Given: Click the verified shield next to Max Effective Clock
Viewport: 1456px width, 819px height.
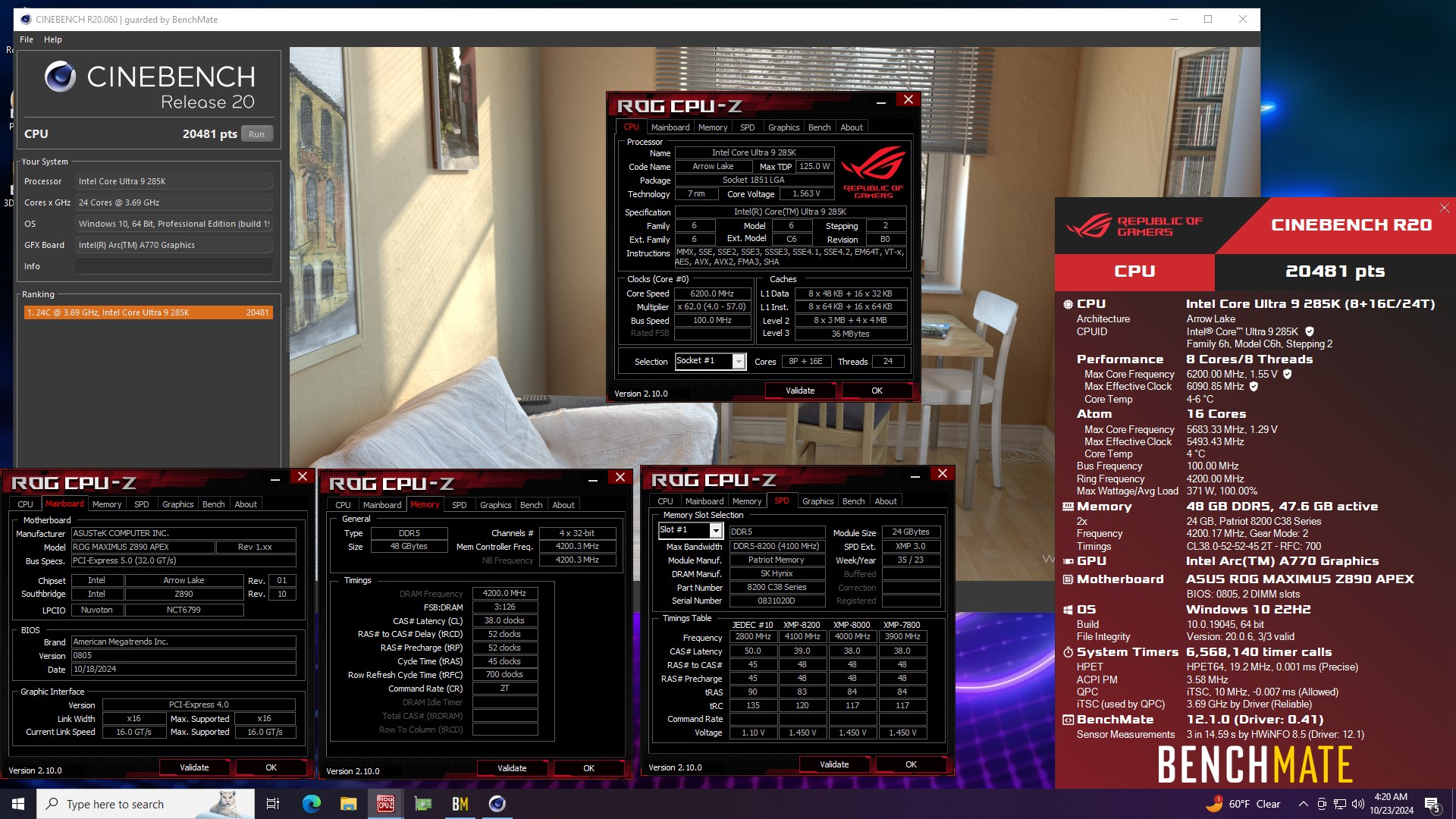Looking at the screenshot, I should point(1254,386).
